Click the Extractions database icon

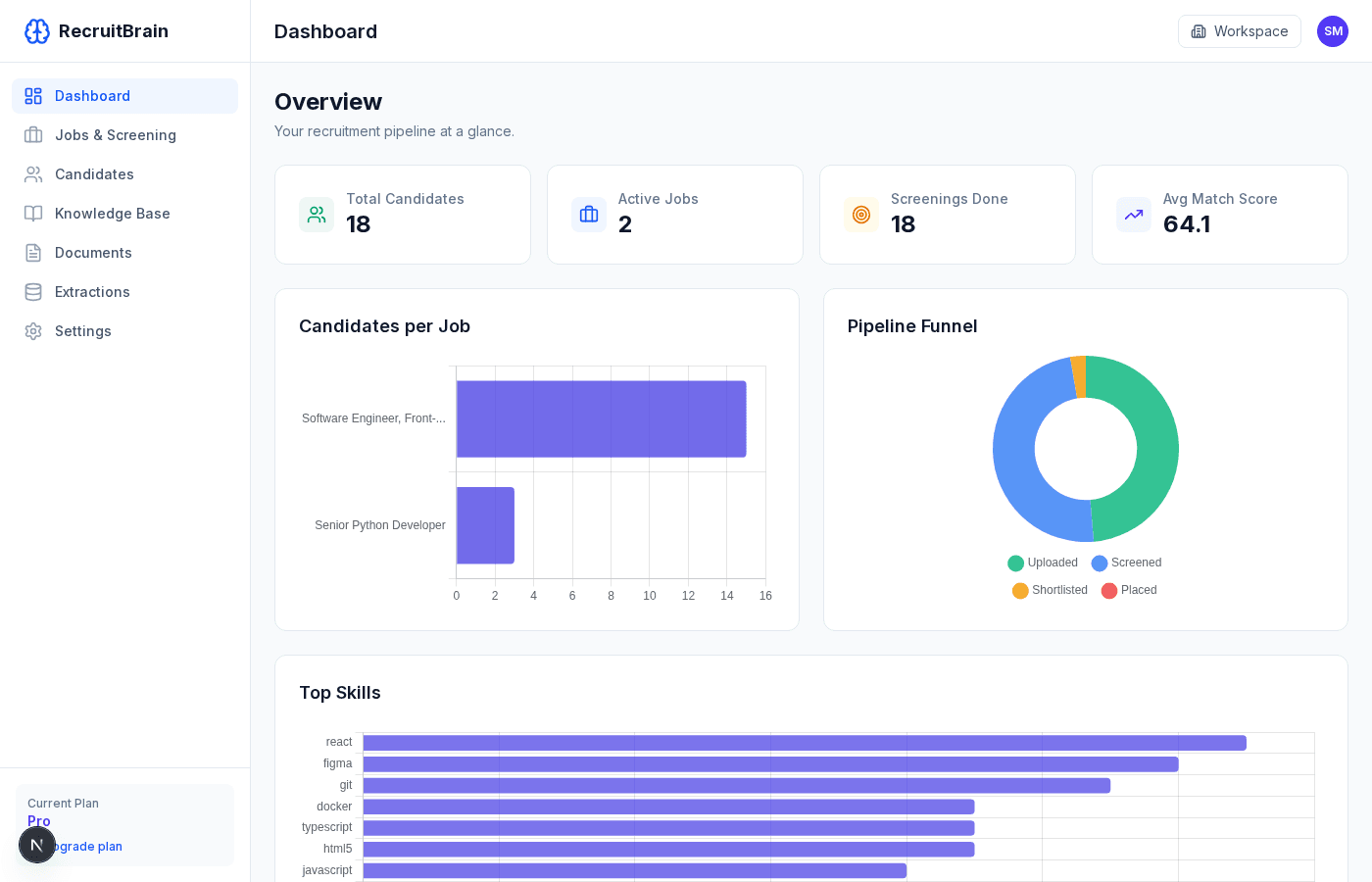pos(32,292)
